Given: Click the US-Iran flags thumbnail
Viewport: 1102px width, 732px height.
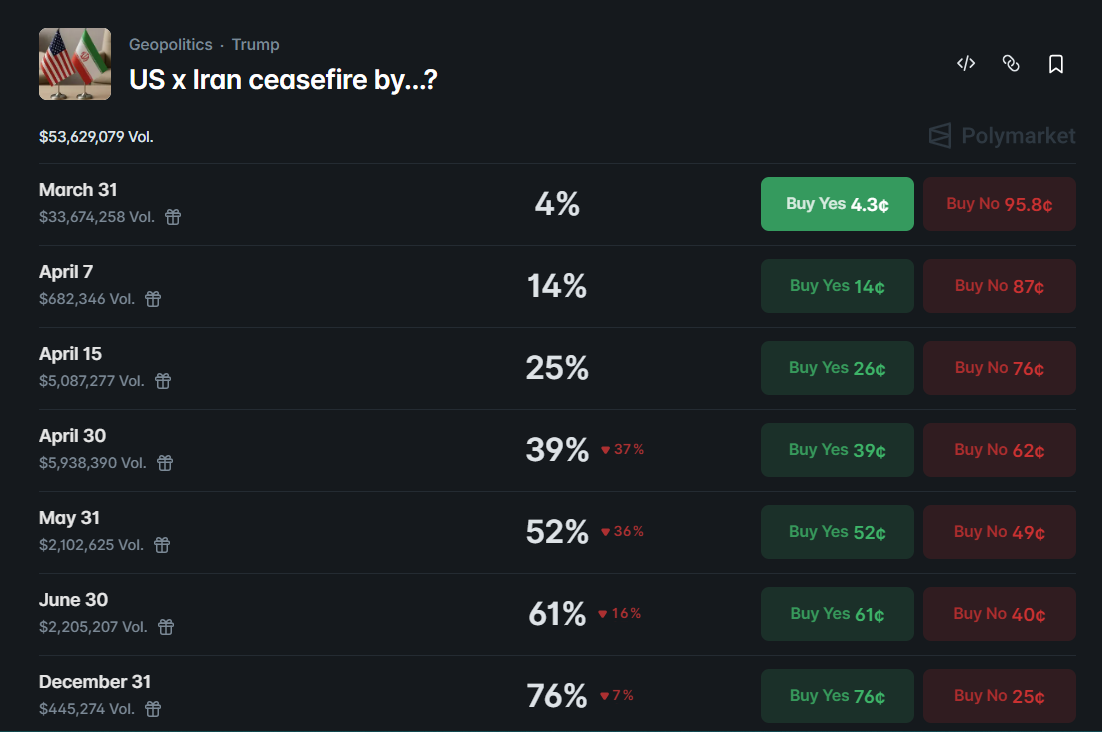Looking at the screenshot, I should [x=74, y=63].
